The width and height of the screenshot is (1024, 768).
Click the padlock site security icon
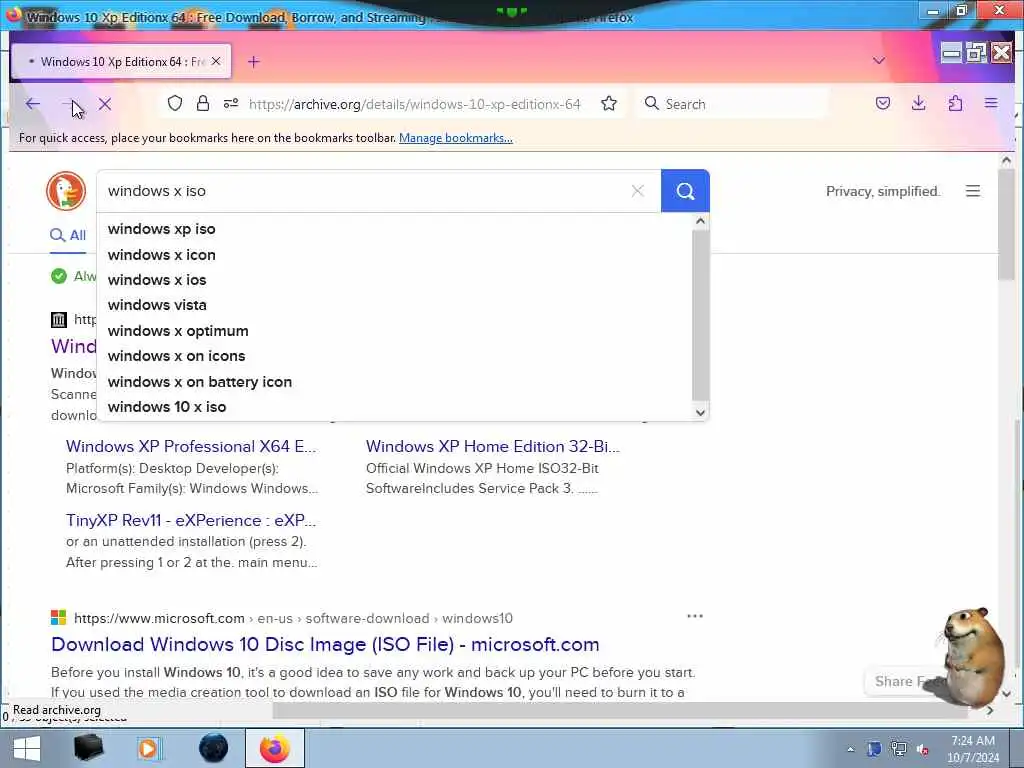coord(203,103)
